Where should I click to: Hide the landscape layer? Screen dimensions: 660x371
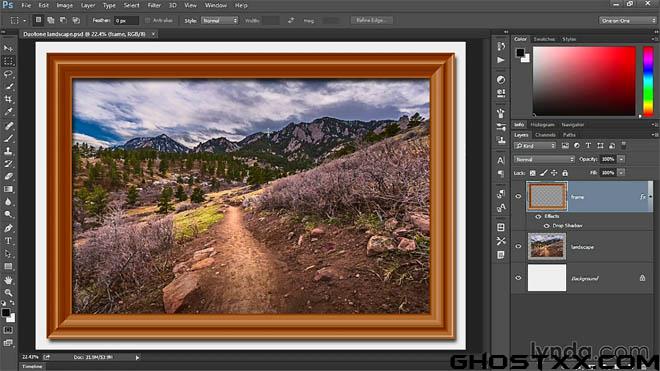(x=518, y=246)
